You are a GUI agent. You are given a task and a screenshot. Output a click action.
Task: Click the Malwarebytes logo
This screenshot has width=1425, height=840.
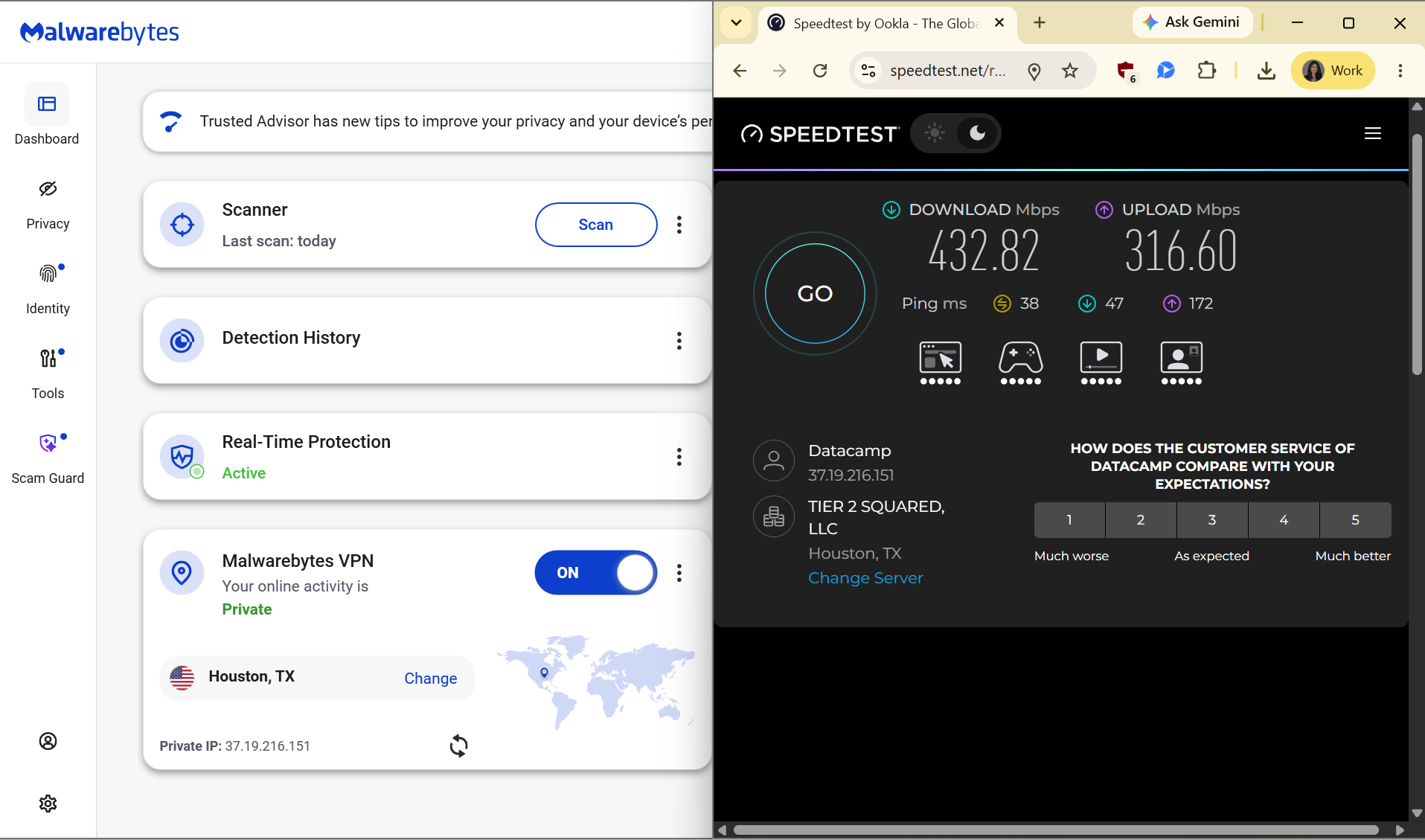click(x=99, y=32)
